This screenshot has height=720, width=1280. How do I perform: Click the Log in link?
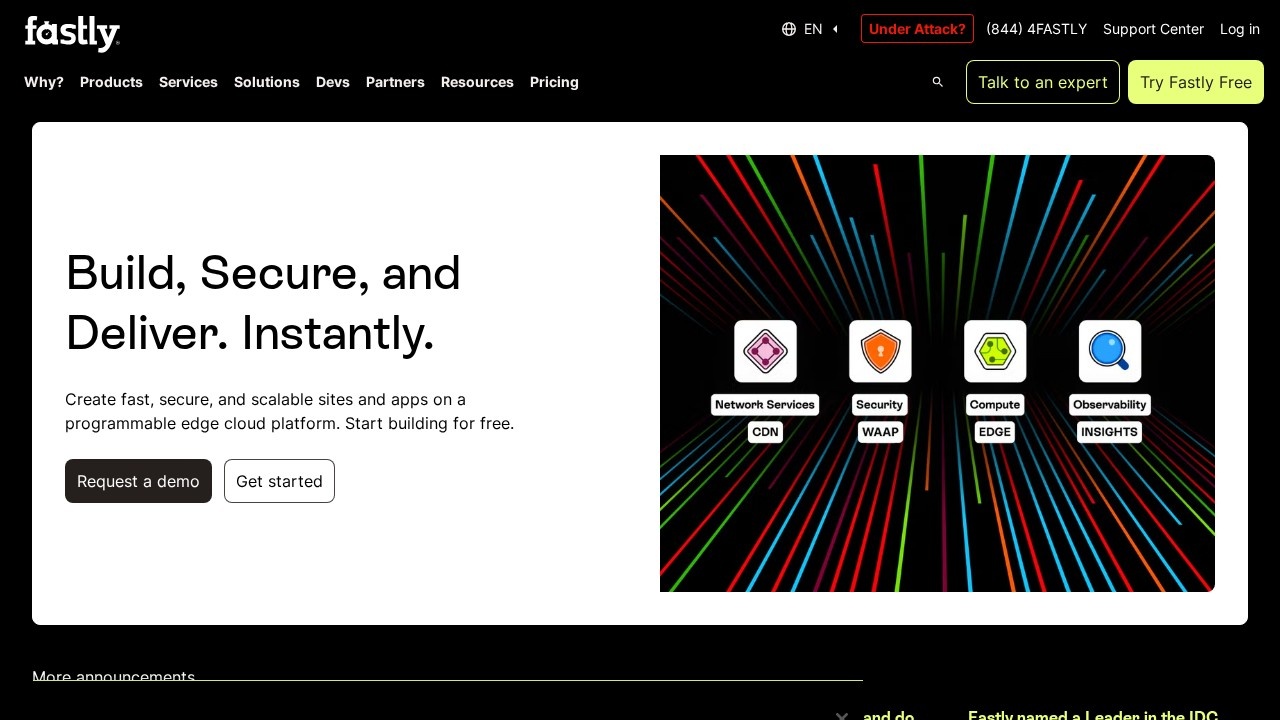point(1240,29)
